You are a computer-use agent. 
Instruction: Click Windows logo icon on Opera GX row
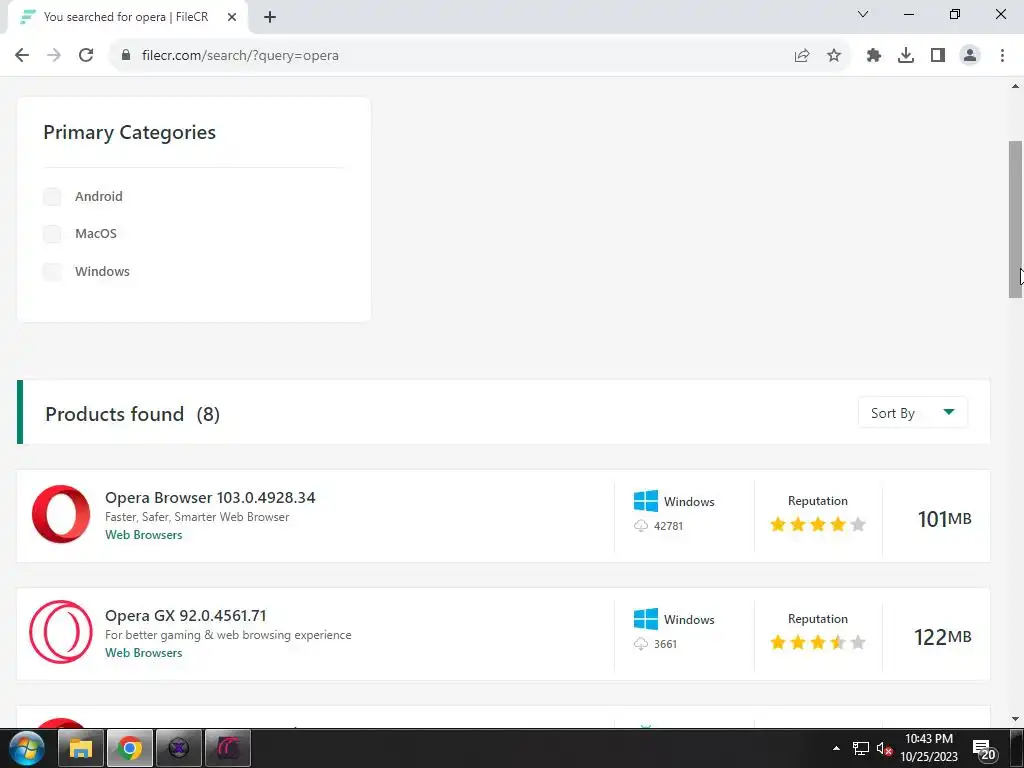646,618
